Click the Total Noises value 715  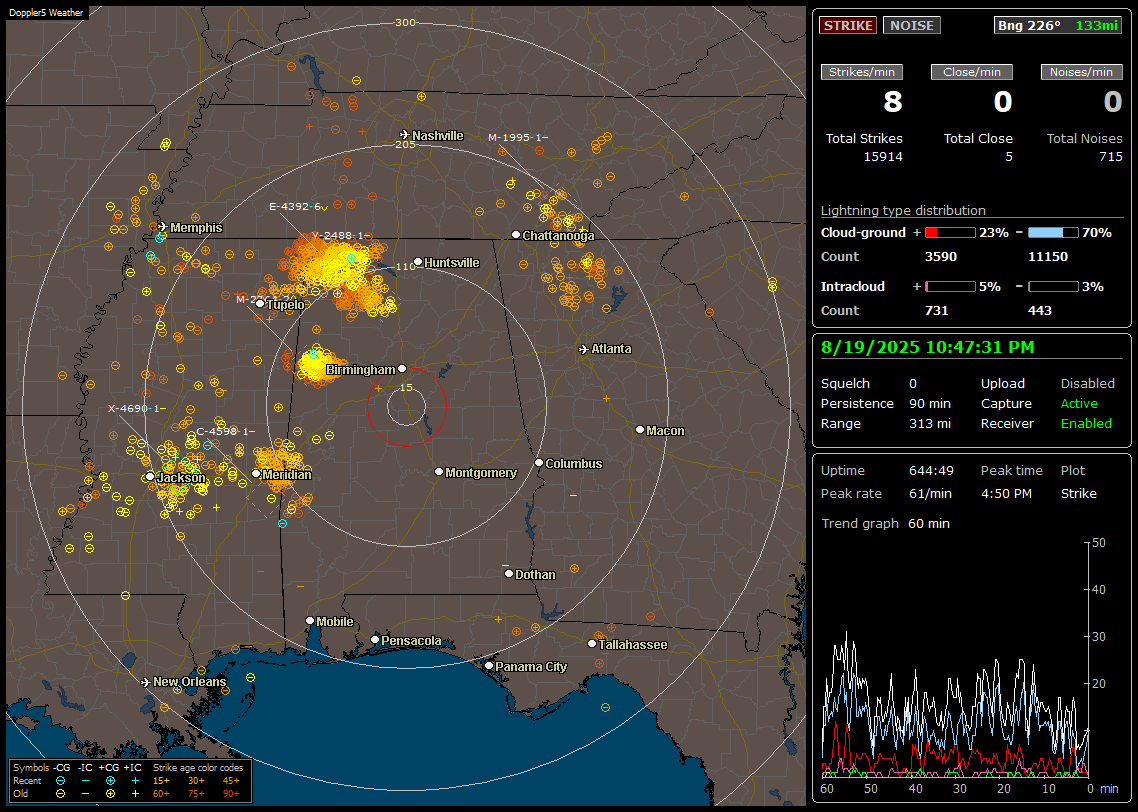click(x=1110, y=157)
